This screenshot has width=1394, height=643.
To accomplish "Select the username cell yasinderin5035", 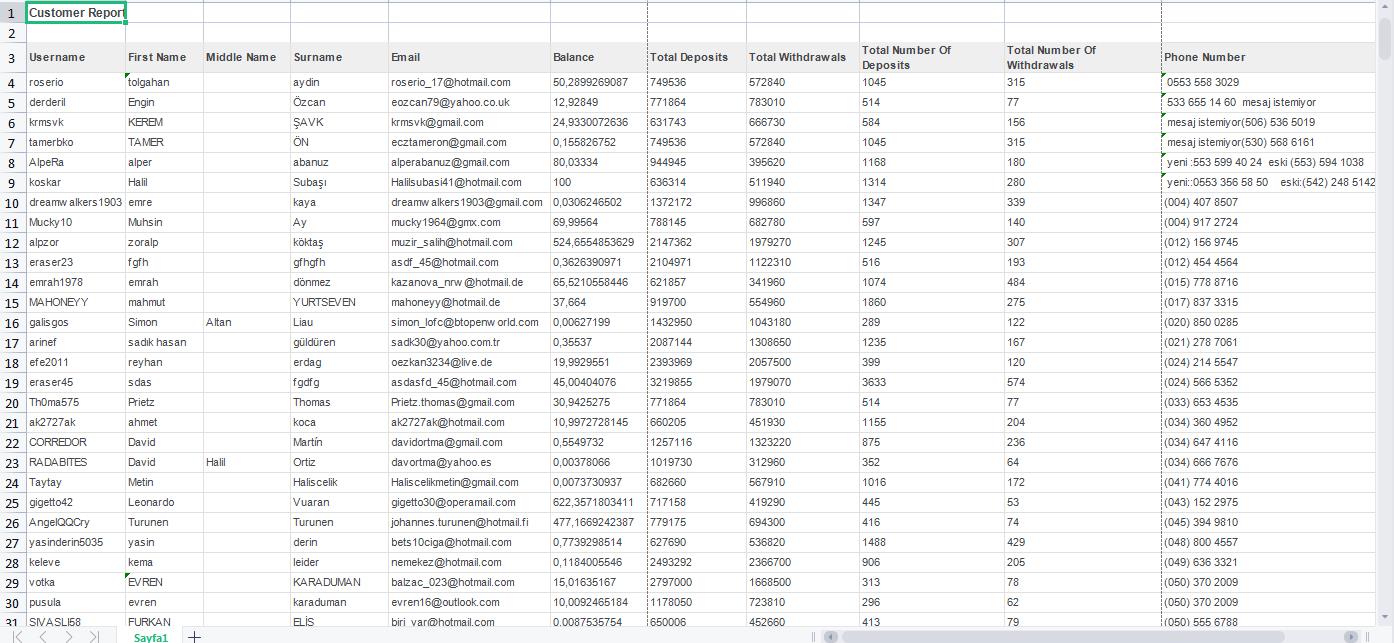I will [x=76, y=542].
